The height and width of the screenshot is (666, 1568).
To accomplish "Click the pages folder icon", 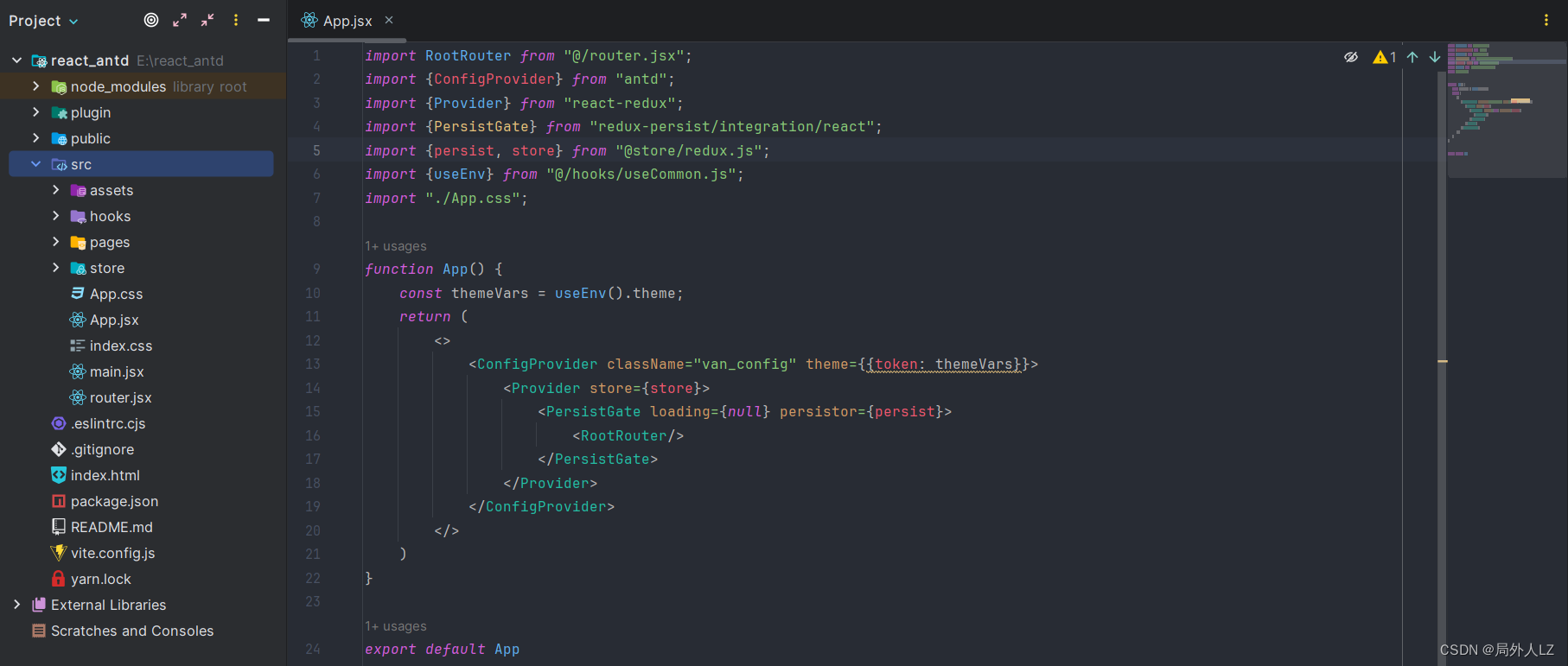I will click(78, 242).
